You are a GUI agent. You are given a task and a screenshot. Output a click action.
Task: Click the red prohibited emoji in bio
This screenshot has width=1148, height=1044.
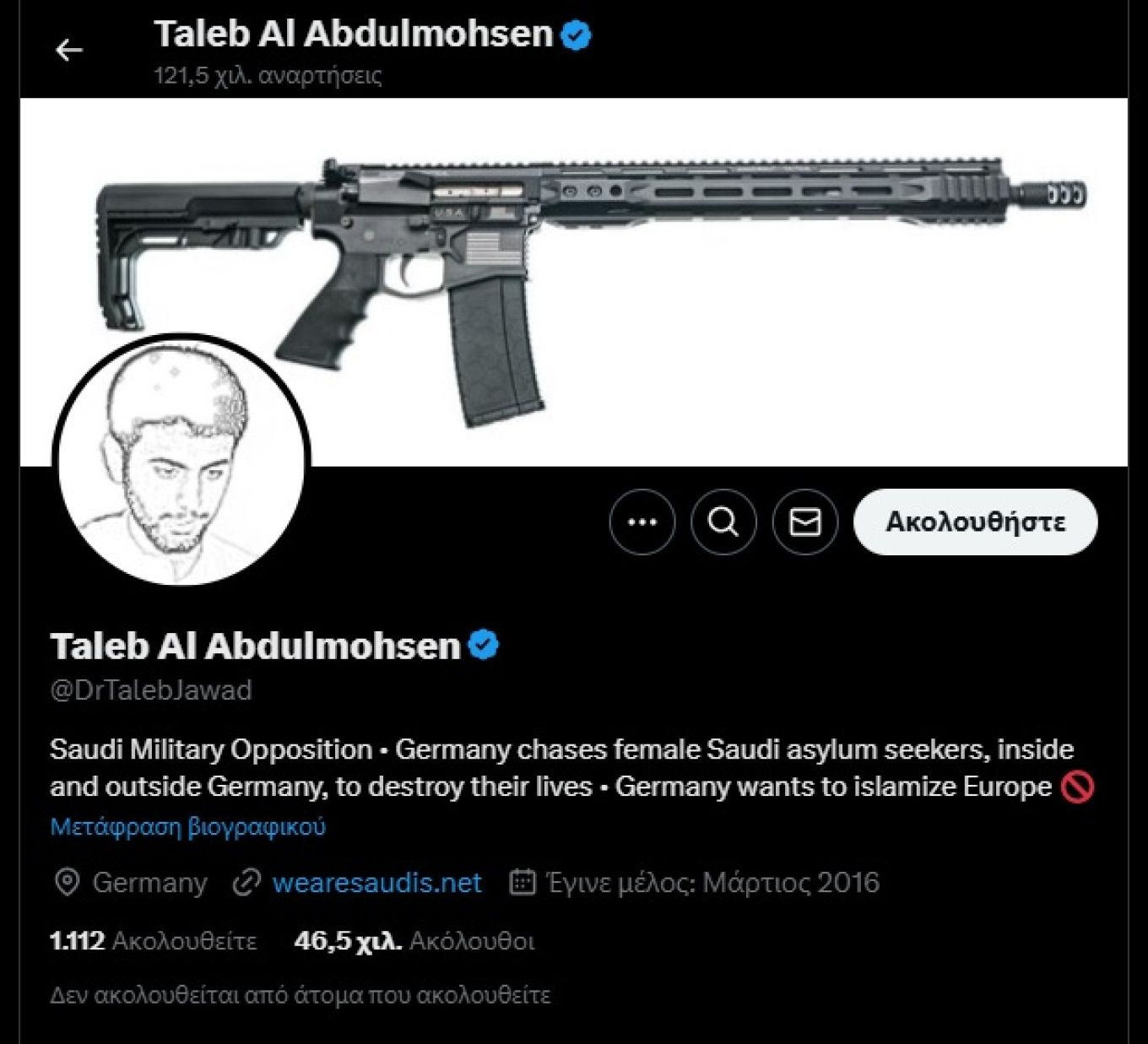pyautogui.click(x=1077, y=787)
